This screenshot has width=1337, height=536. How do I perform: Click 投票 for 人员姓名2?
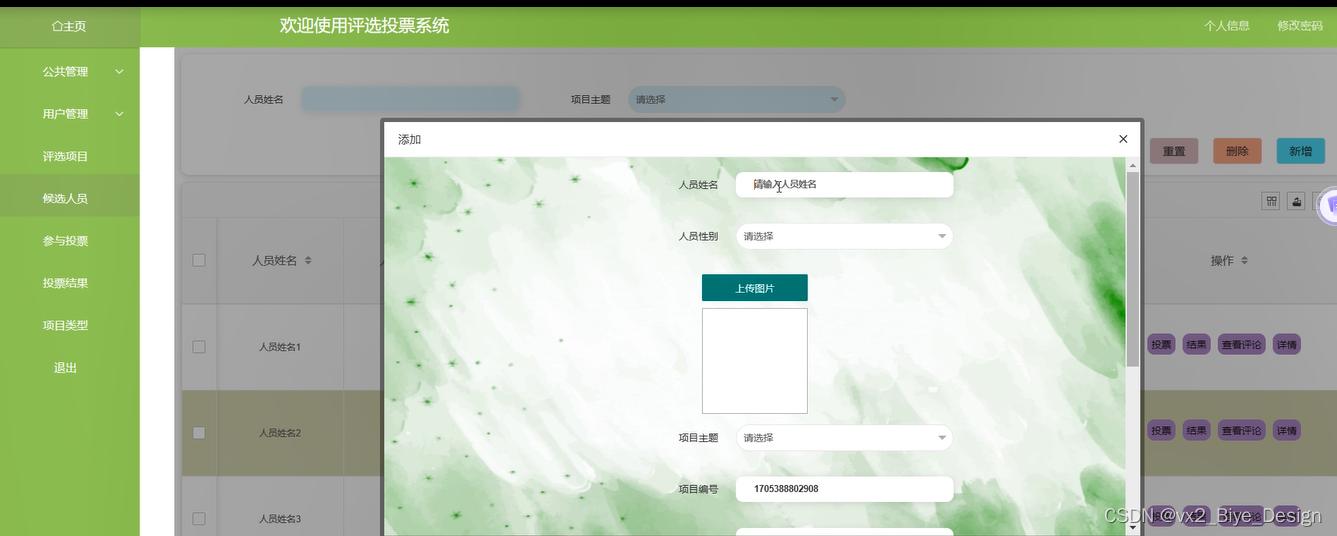pos(1161,430)
